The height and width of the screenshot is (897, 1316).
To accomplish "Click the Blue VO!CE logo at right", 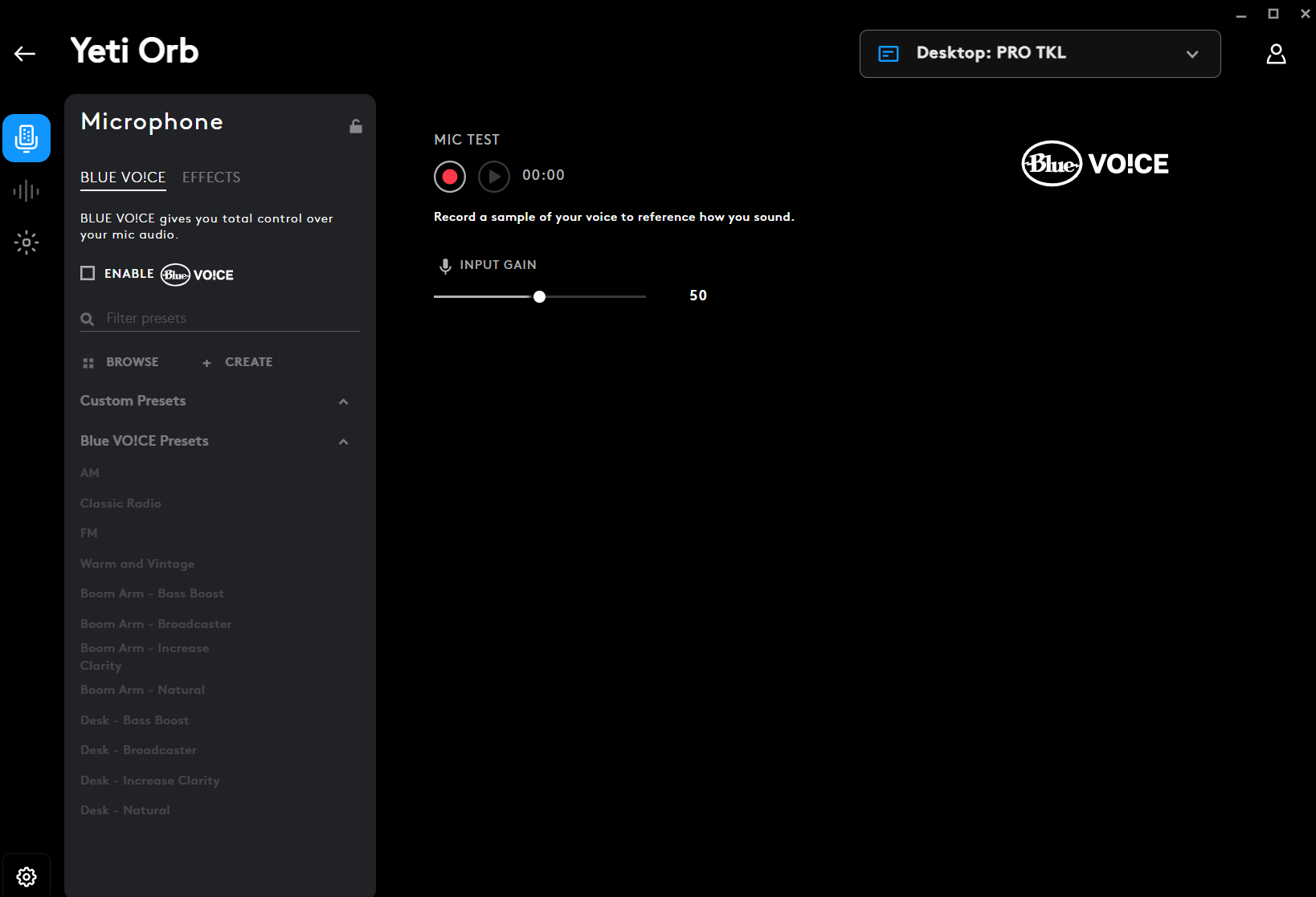I will click(x=1094, y=164).
